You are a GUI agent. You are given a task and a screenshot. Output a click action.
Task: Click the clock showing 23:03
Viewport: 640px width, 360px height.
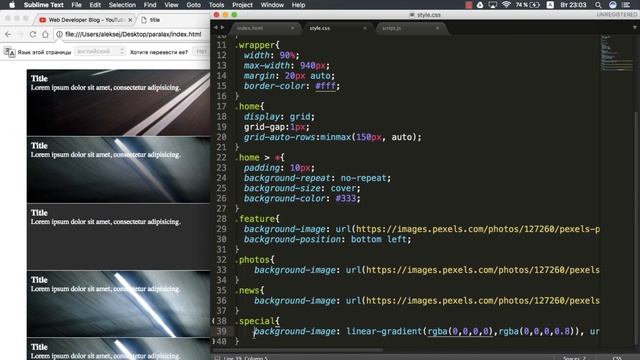[x=573, y=5]
